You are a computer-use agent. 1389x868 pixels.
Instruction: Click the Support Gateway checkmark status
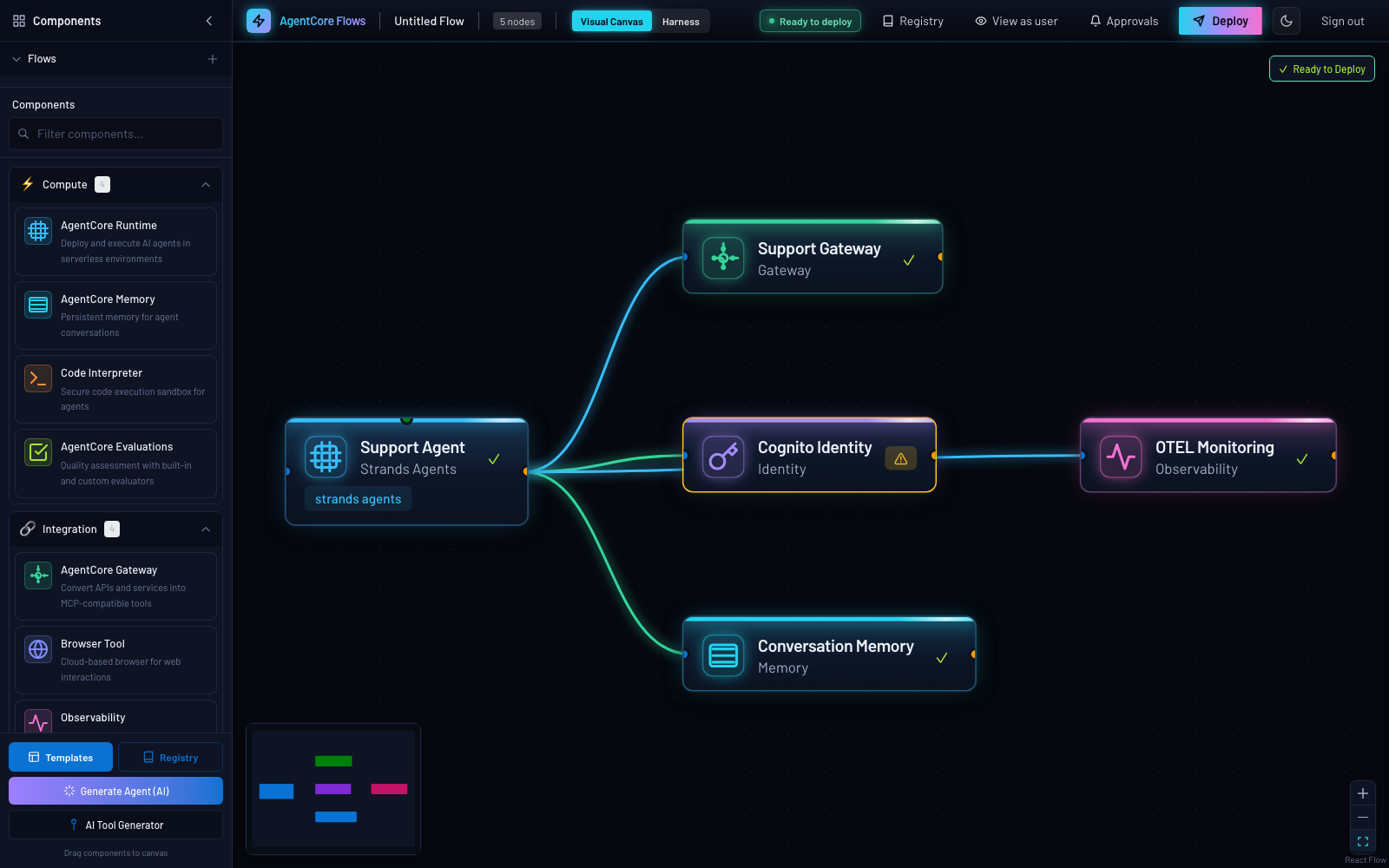click(x=909, y=260)
